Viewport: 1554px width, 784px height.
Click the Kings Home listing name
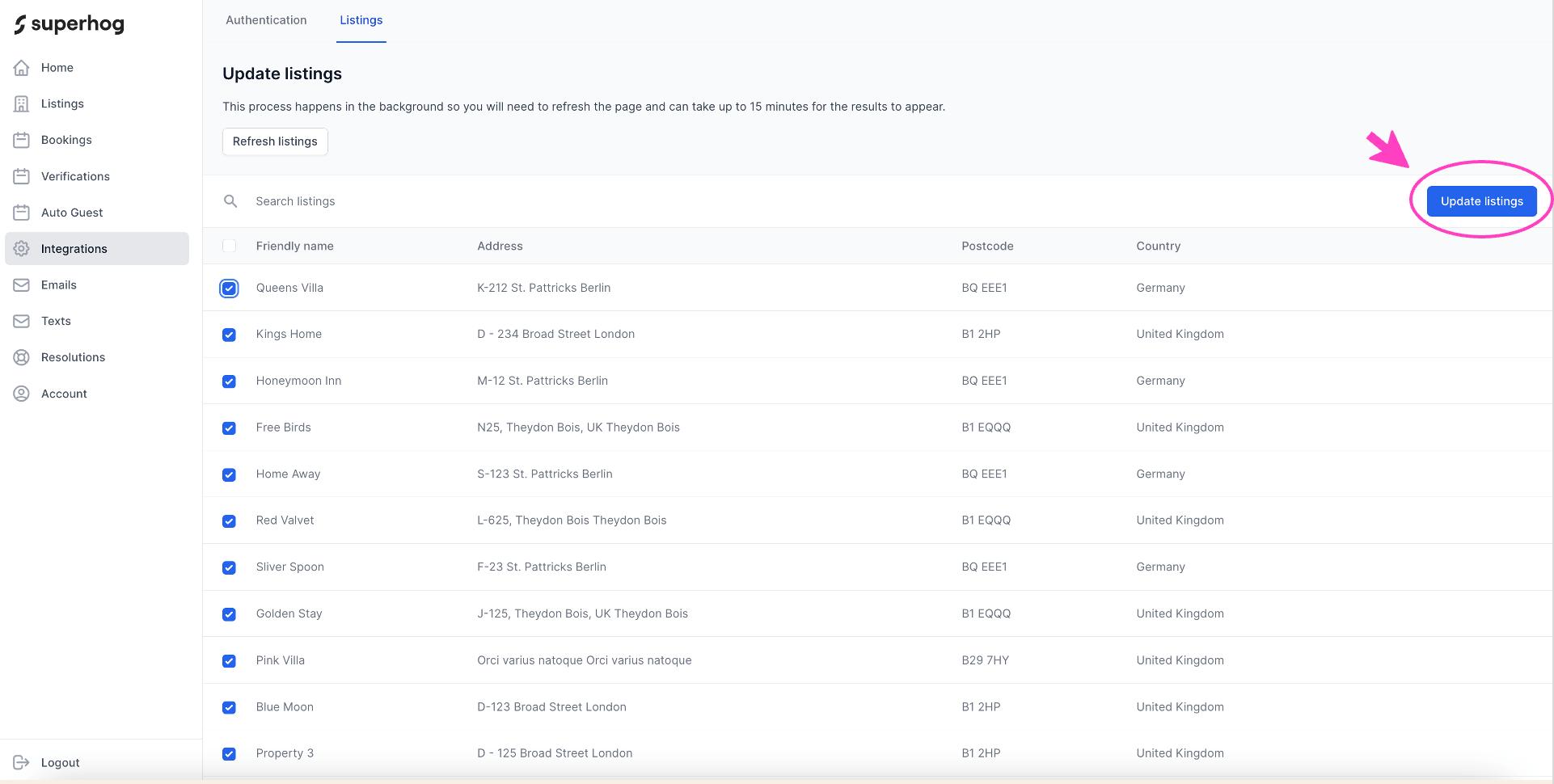[x=289, y=334]
